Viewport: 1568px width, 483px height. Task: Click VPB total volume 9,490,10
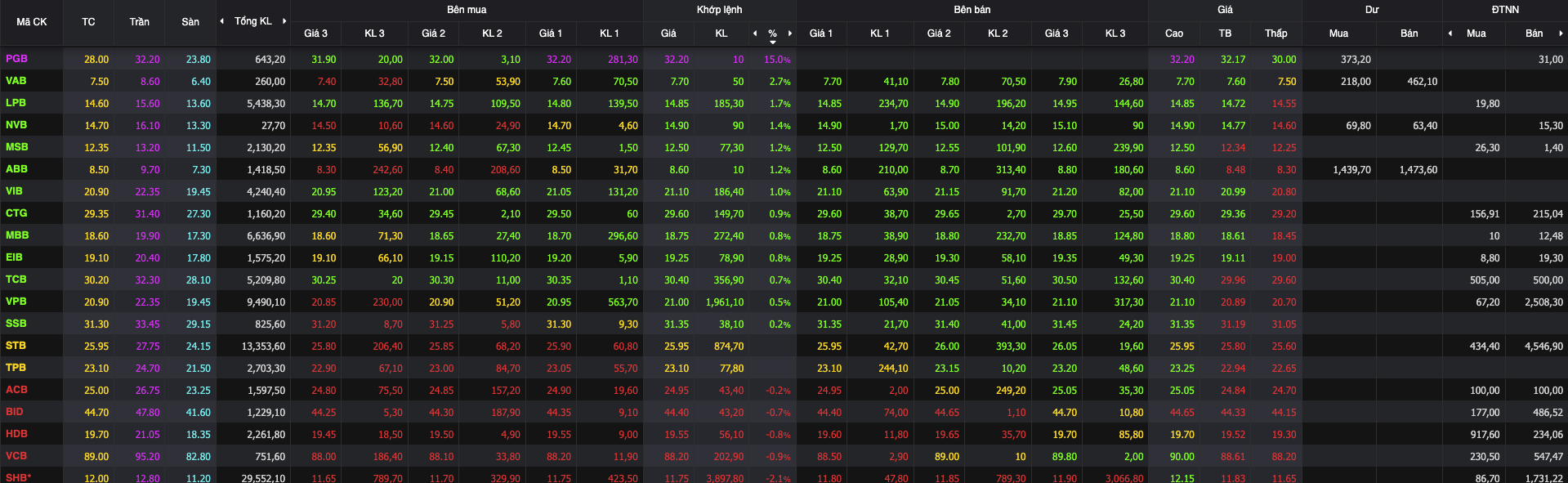click(x=266, y=302)
